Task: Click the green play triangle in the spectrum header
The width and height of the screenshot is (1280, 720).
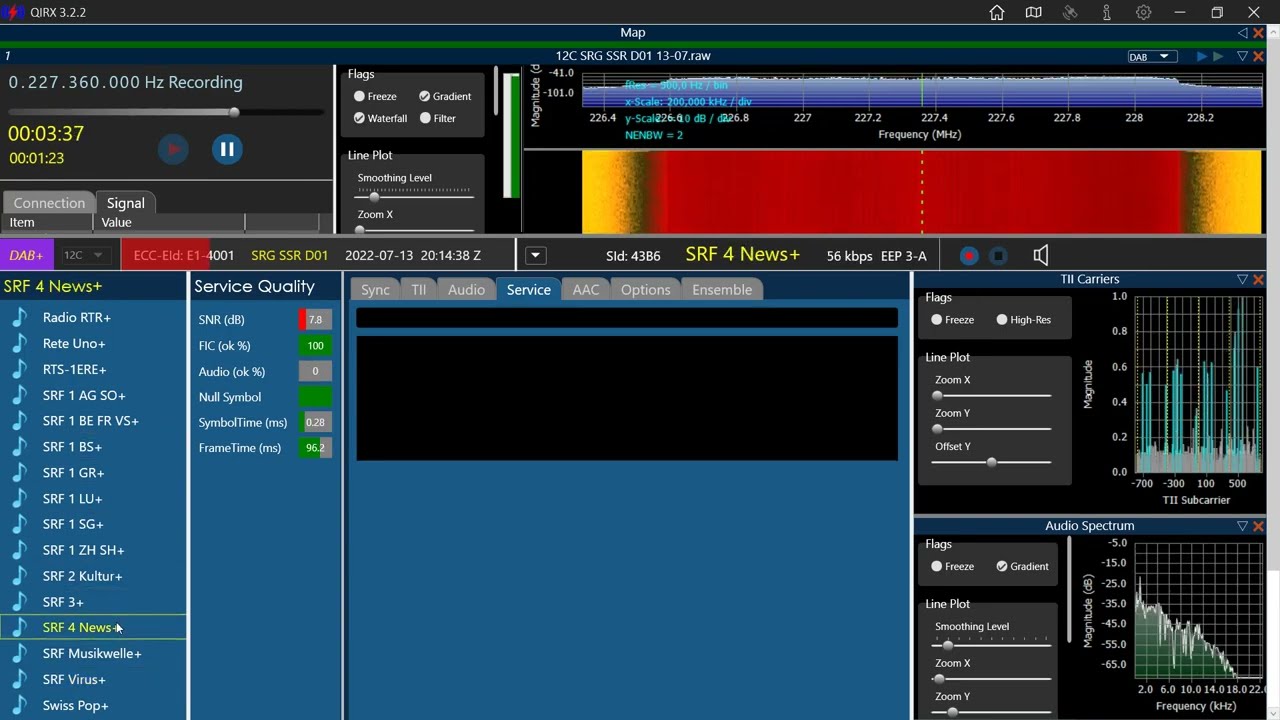Action: pos(1218,56)
